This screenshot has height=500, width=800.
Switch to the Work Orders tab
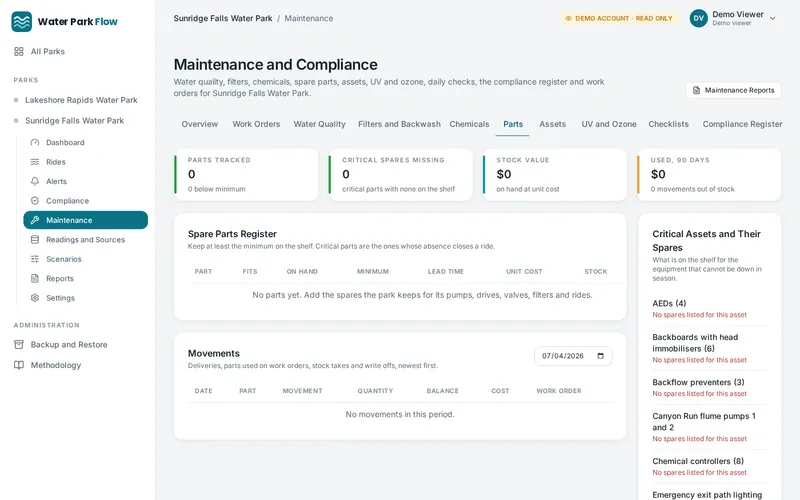pyautogui.click(x=256, y=124)
